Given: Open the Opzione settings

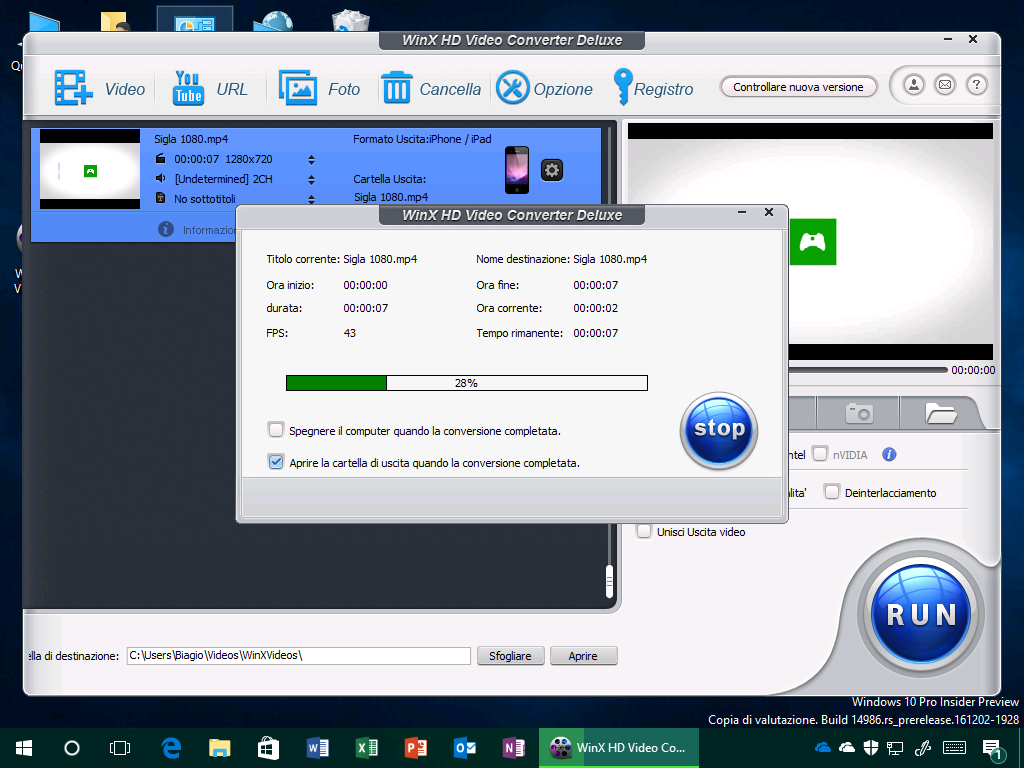Looking at the screenshot, I should pos(545,89).
